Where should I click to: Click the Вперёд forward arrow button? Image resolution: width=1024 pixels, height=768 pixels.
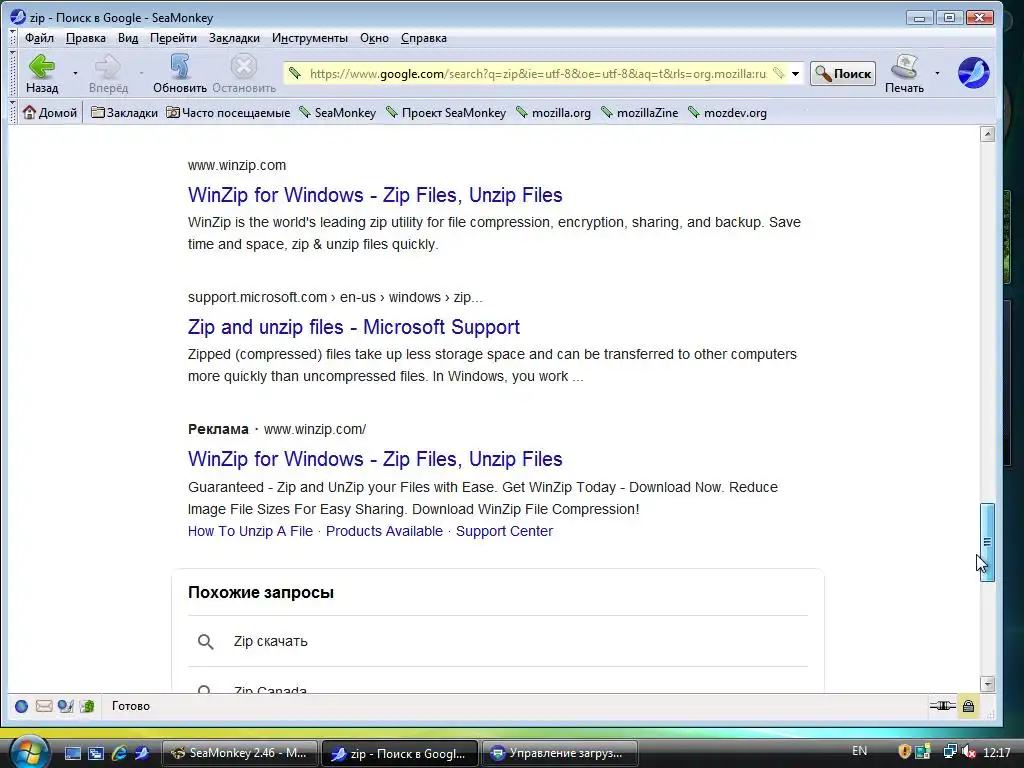(108, 73)
